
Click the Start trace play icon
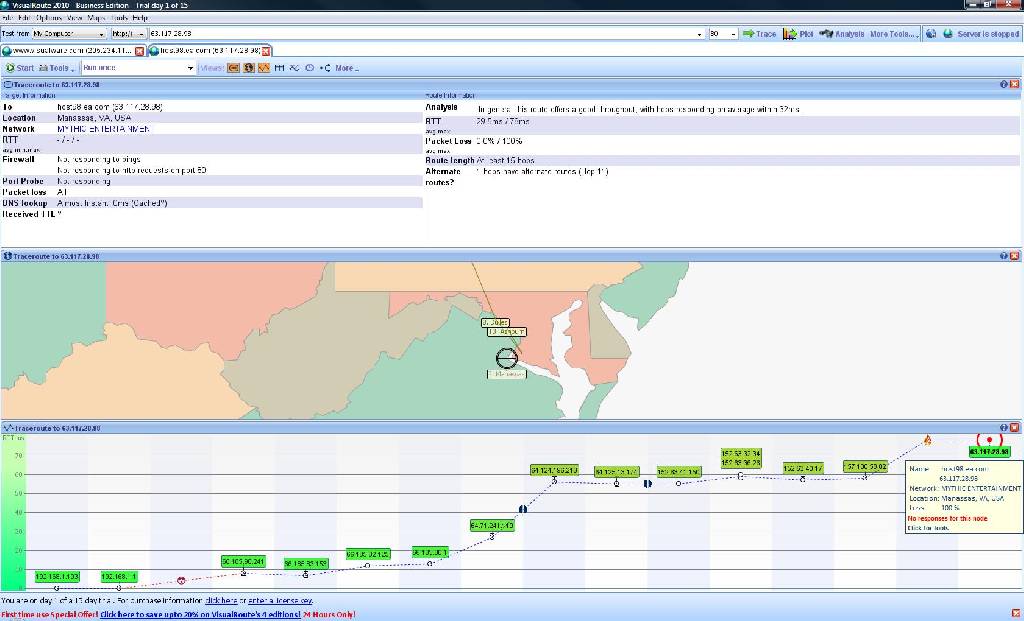click(19, 68)
